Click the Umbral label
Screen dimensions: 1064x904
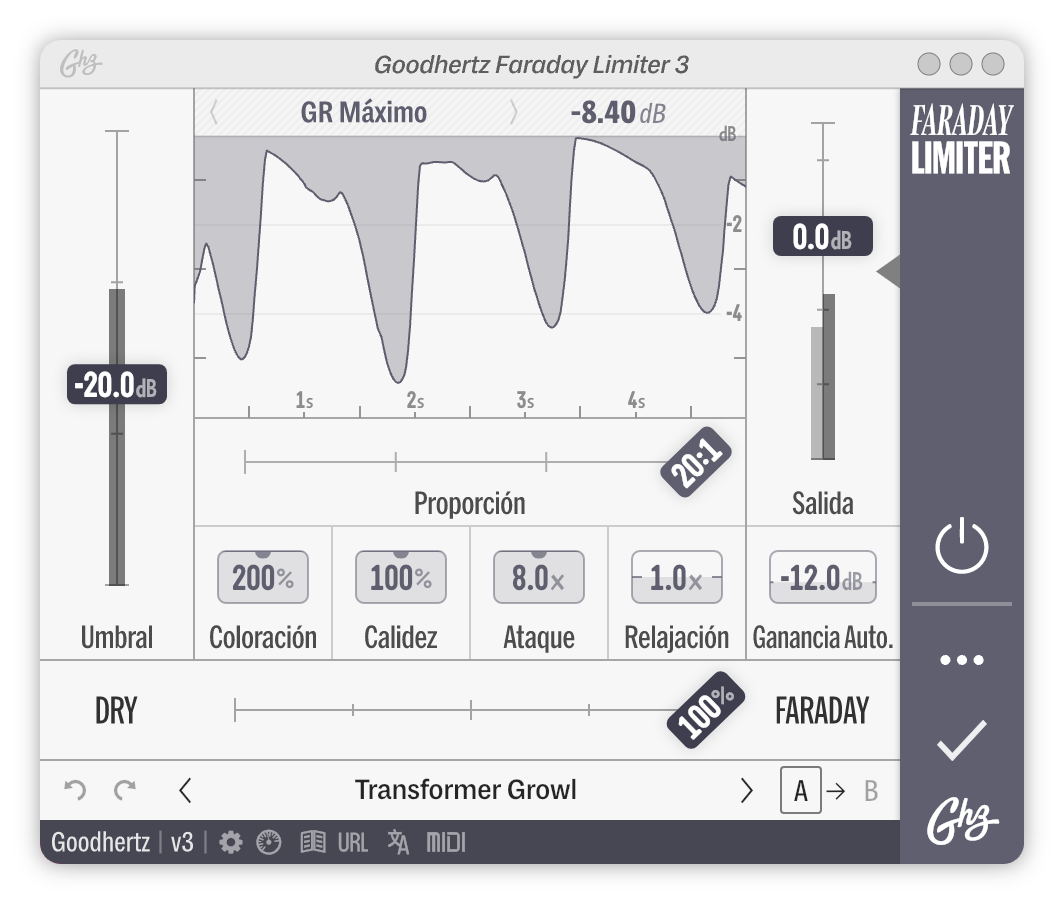[x=117, y=637]
